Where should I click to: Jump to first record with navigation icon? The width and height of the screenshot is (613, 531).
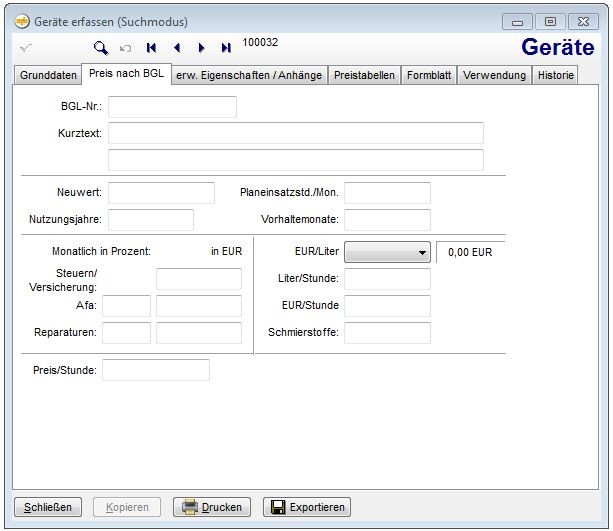click(x=151, y=47)
